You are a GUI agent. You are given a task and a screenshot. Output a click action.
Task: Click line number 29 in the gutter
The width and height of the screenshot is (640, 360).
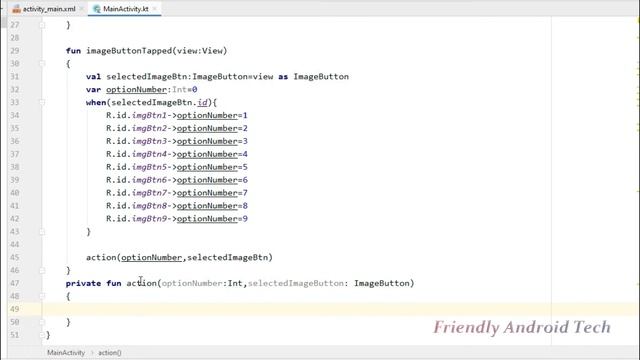point(15,51)
